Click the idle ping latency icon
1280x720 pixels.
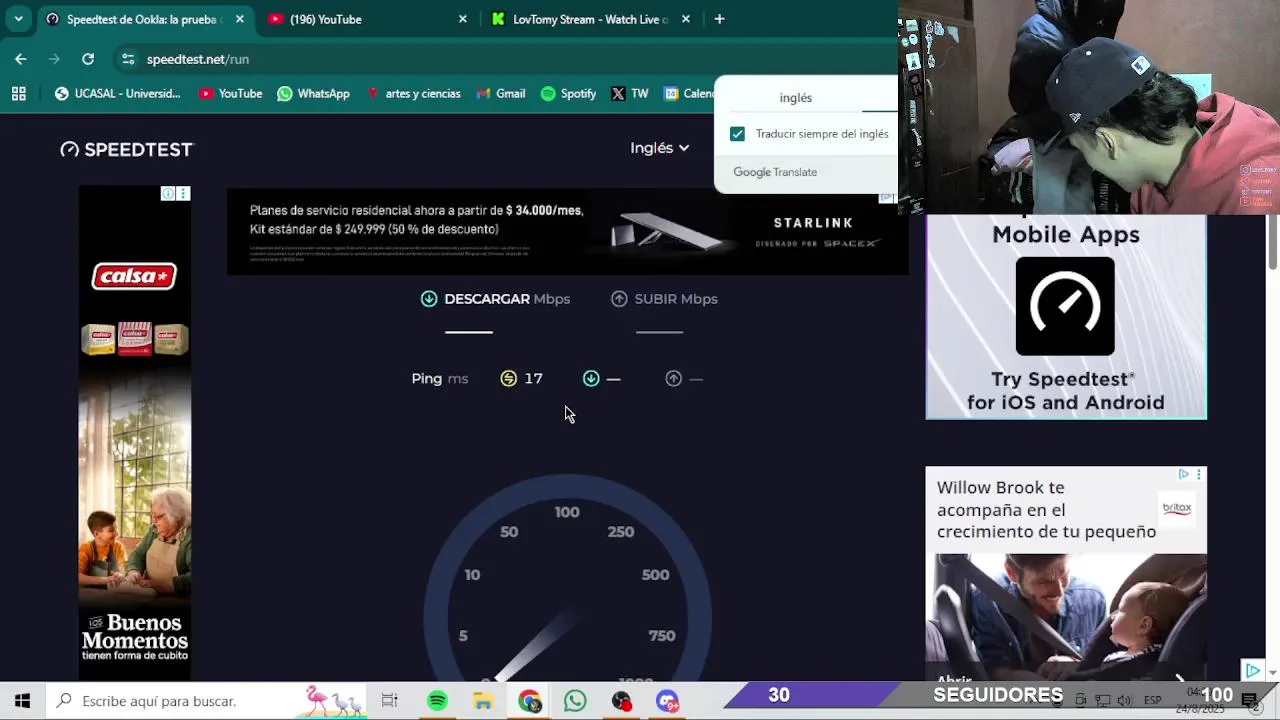click(x=509, y=378)
